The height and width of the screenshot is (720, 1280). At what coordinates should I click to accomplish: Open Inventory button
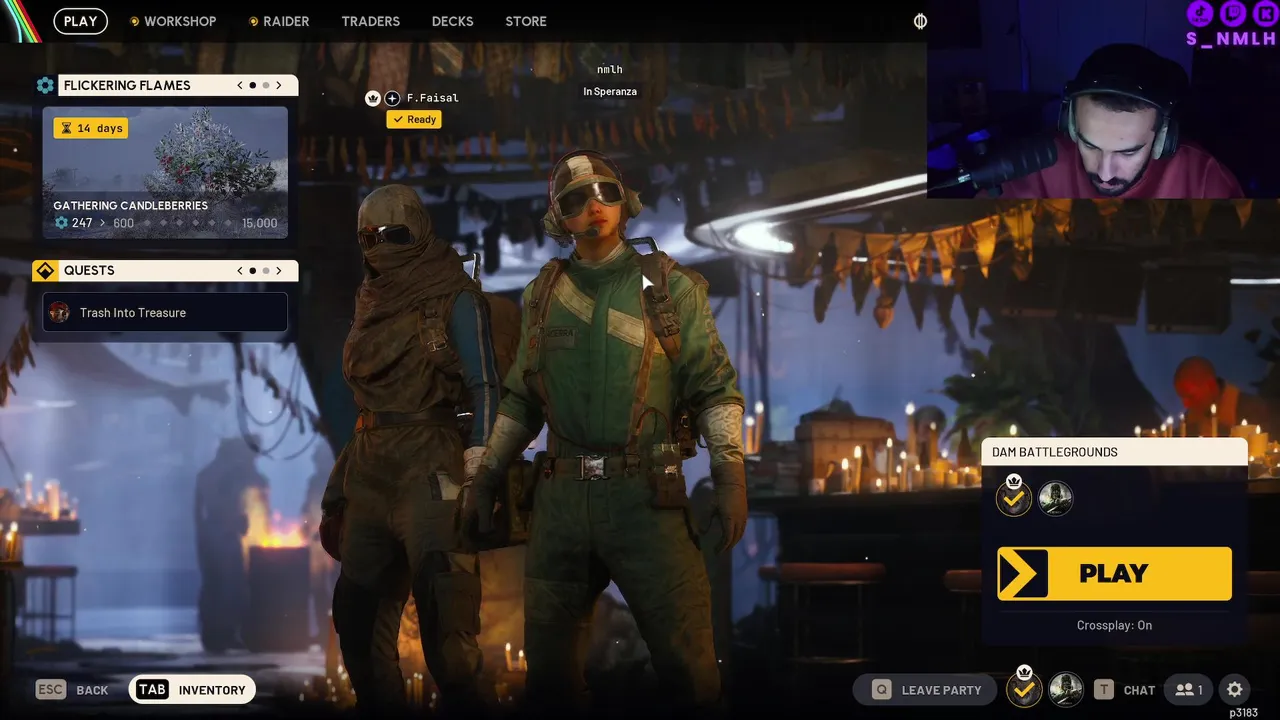pyautogui.click(x=192, y=689)
